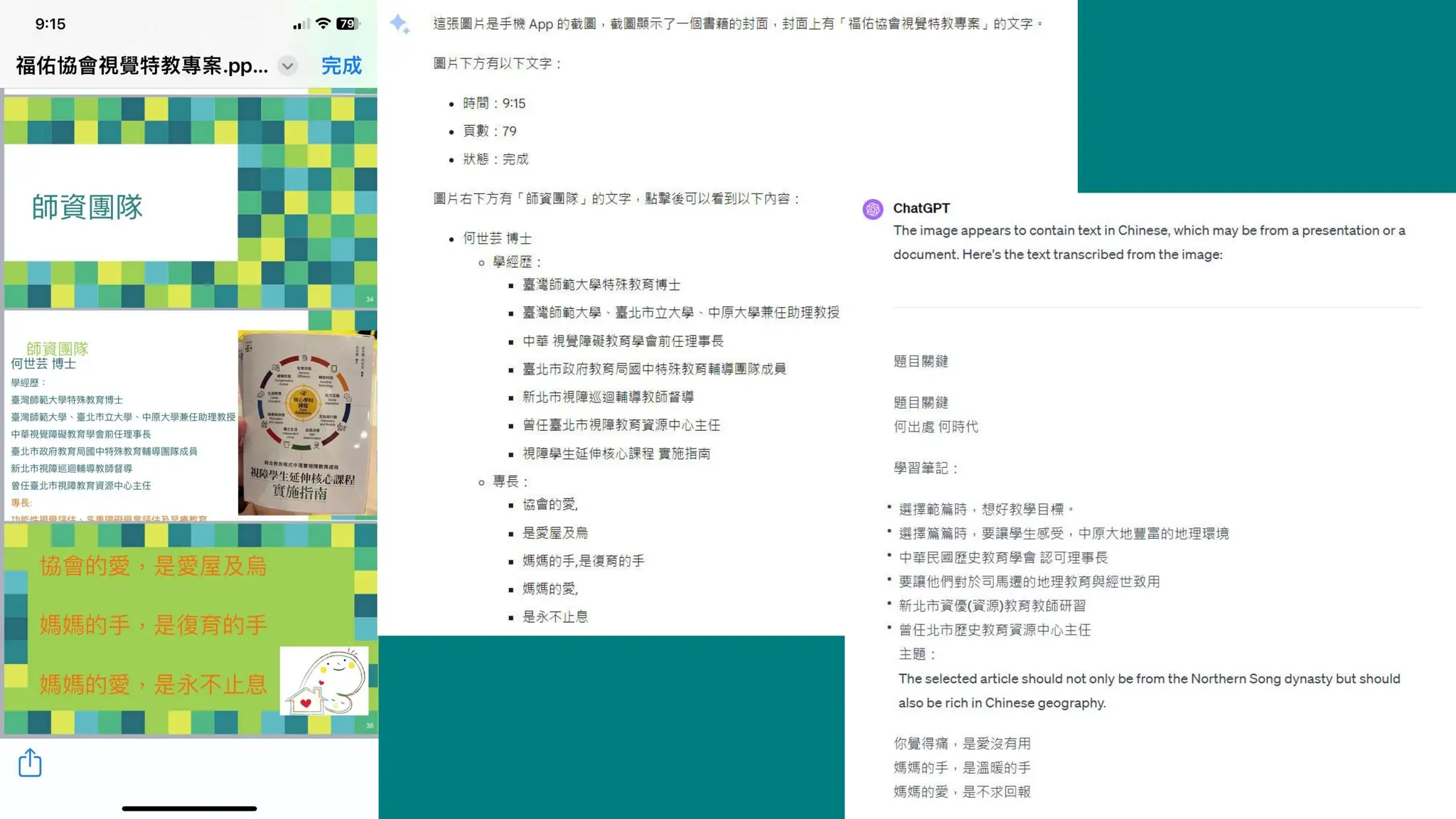
Task: Click the file name 福佑協會視覺特教專案
Action: pos(141,65)
